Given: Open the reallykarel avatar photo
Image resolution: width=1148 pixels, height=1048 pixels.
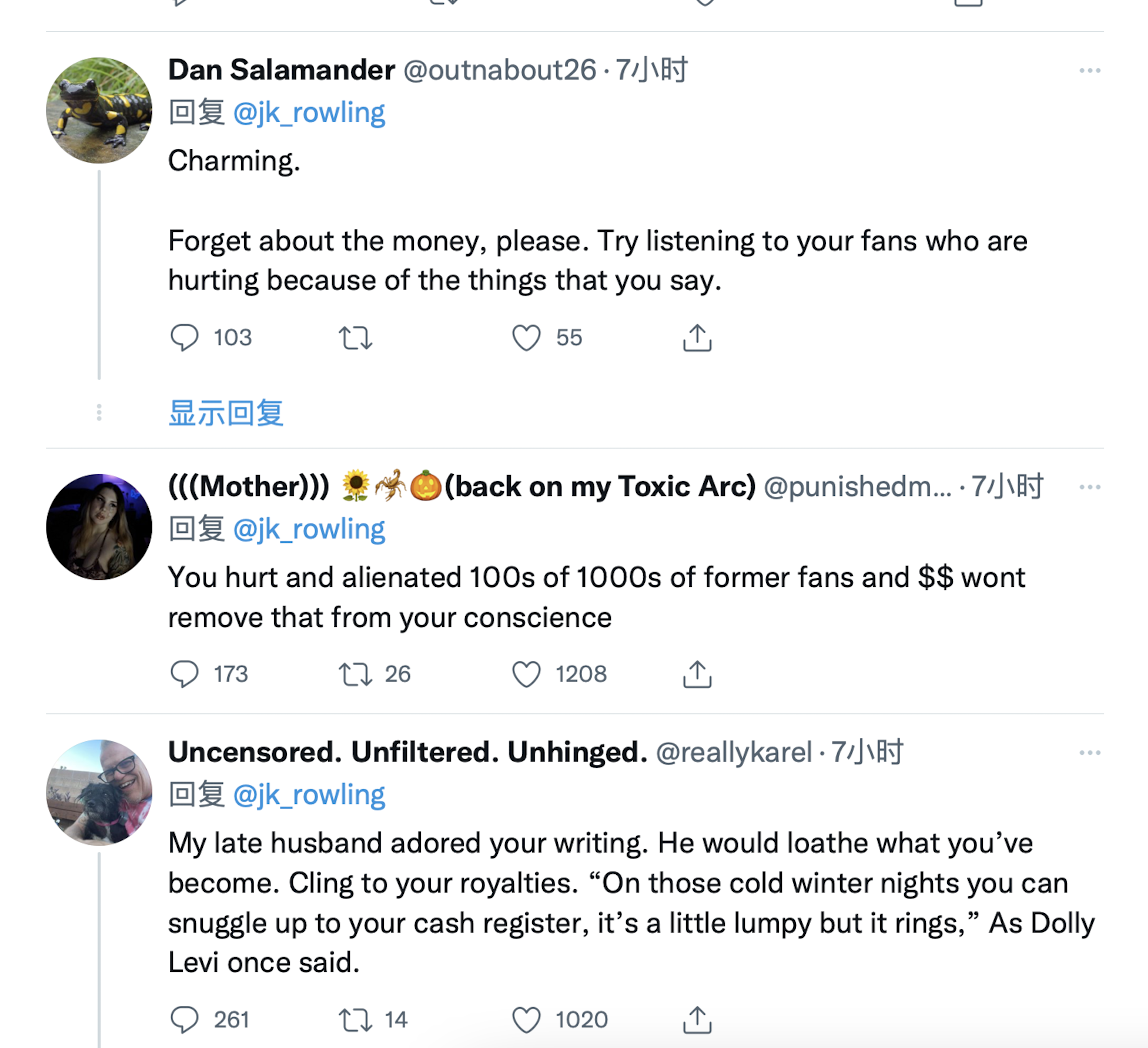Looking at the screenshot, I should click(x=99, y=792).
